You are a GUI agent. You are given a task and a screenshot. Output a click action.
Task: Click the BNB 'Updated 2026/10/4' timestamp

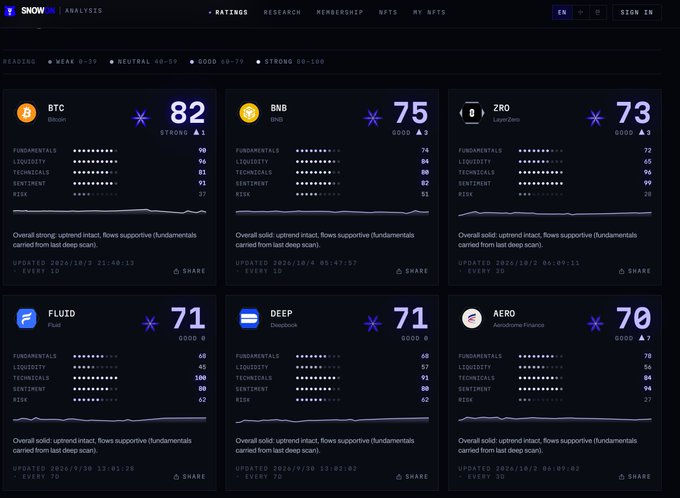(296, 263)
